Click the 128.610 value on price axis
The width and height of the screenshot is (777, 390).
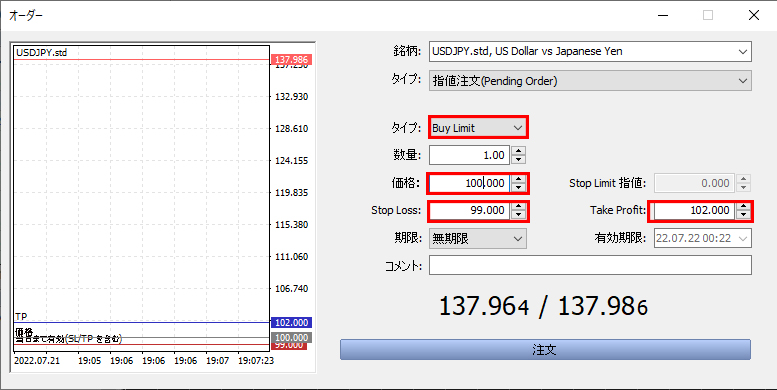[x=291, y=129]
